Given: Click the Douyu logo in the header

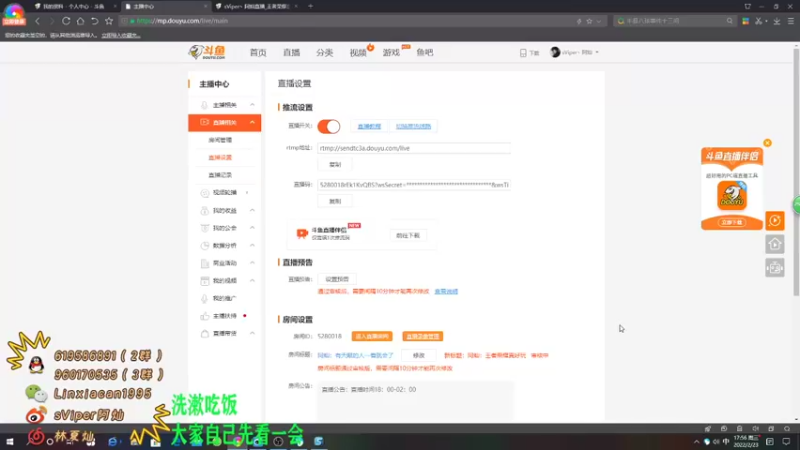Looking at the screenshot, I should click(x=207, y=52).
